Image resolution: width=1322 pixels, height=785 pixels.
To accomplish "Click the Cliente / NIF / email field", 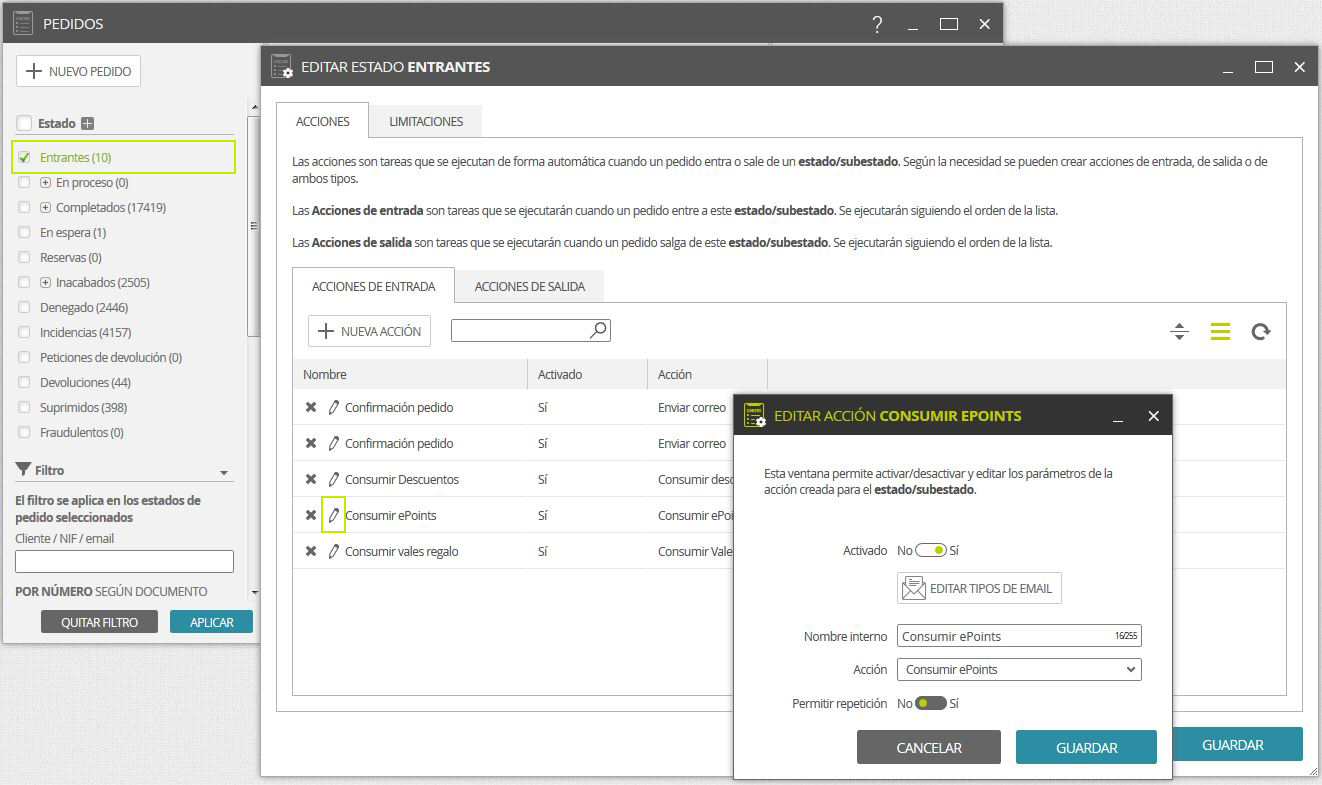I will (124, 561).
